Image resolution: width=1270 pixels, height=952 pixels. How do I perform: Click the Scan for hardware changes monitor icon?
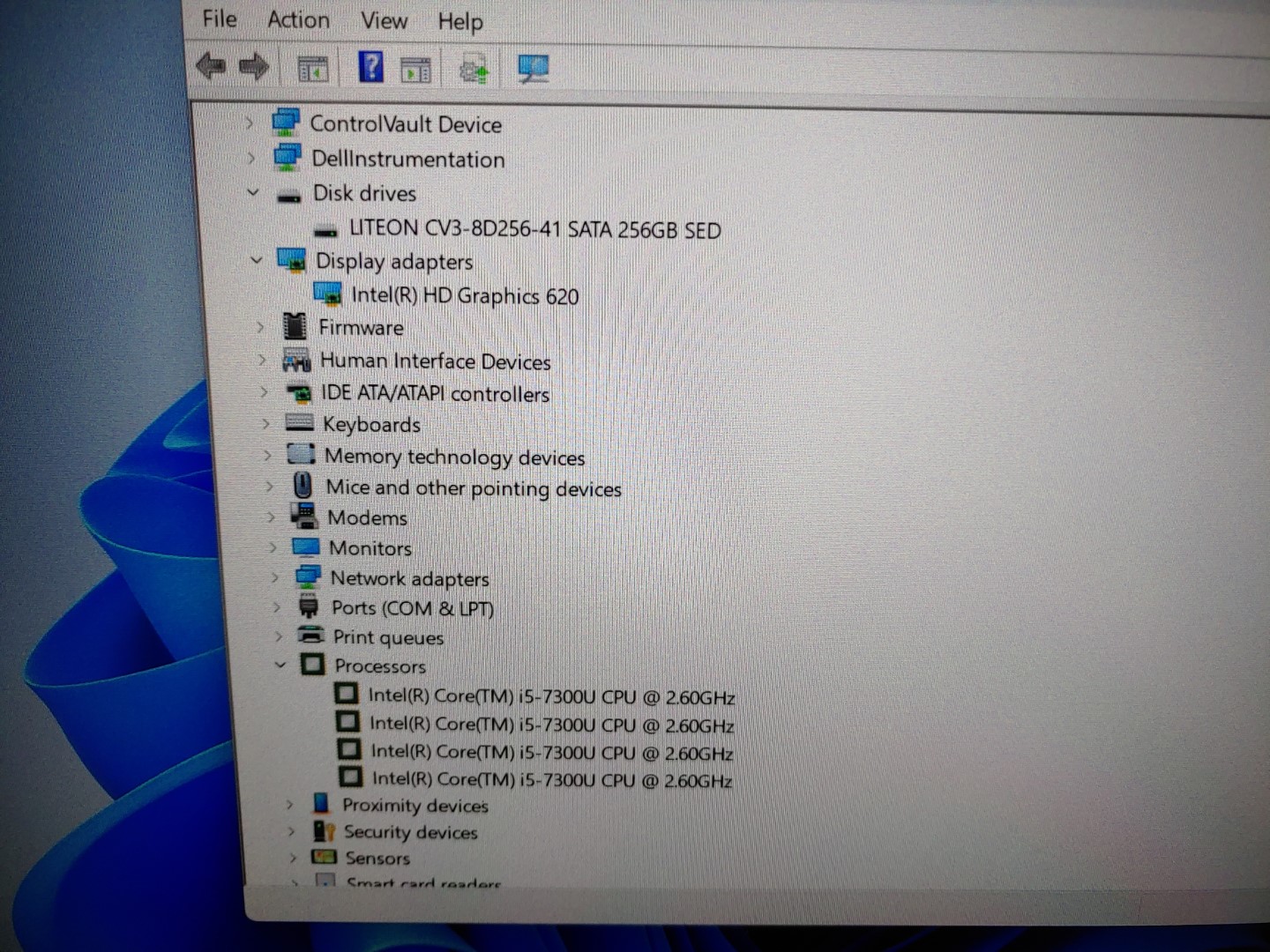(532, 69)
